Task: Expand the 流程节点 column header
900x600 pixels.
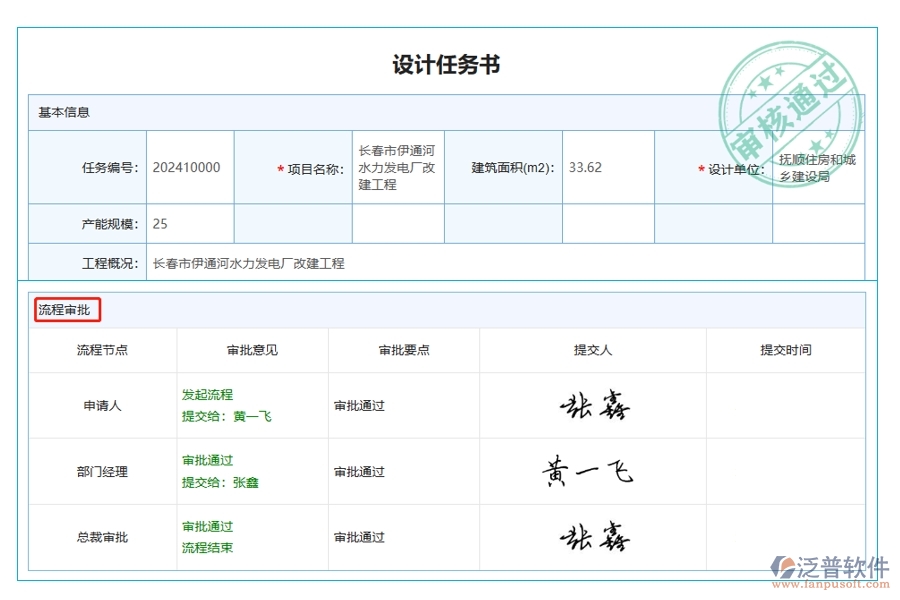Action: (104, 350)
